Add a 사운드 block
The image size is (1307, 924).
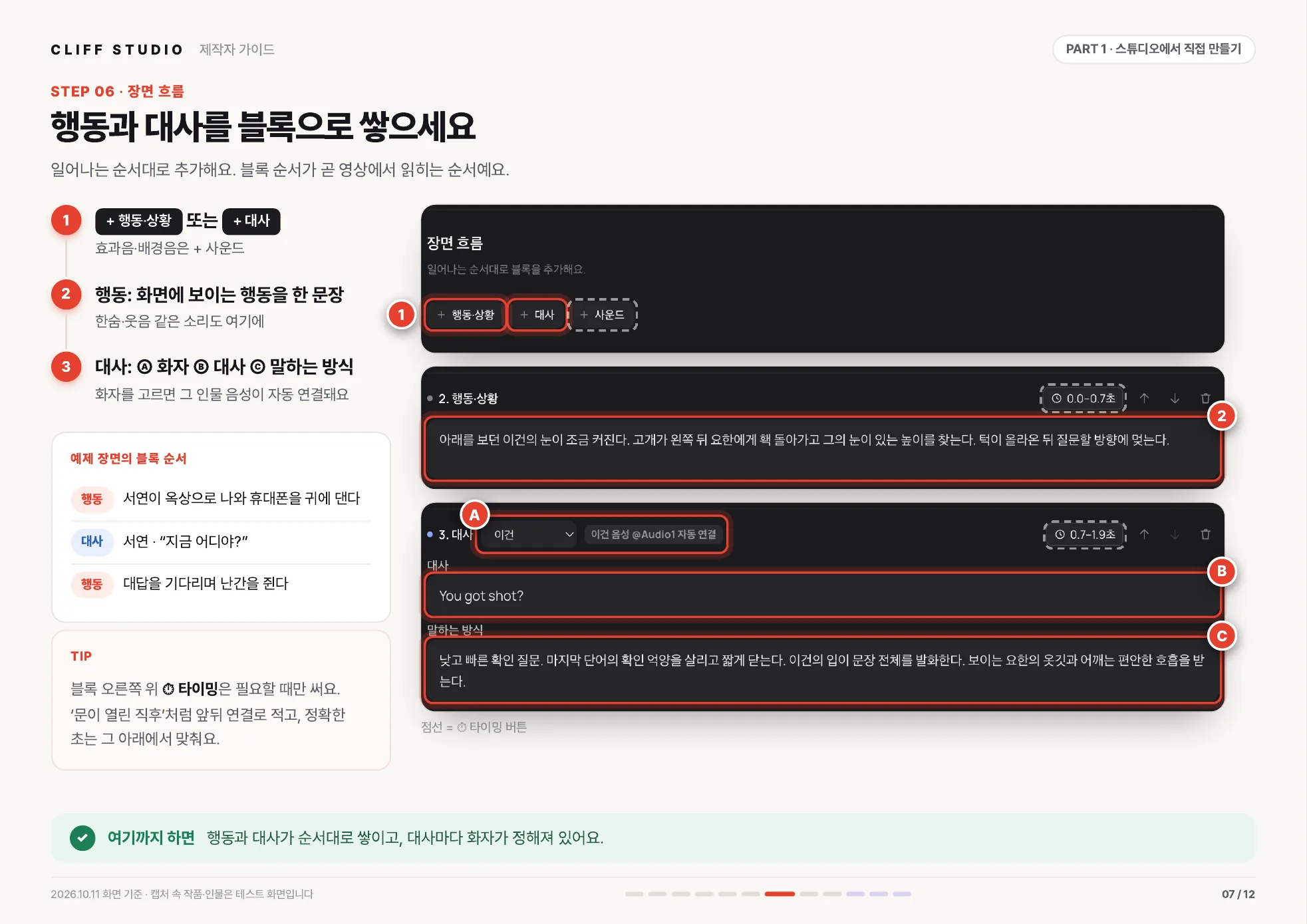[603, 315]
